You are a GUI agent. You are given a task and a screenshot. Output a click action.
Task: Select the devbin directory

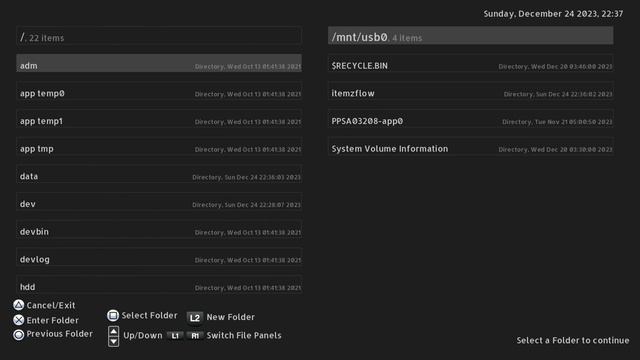coord(159,230)
